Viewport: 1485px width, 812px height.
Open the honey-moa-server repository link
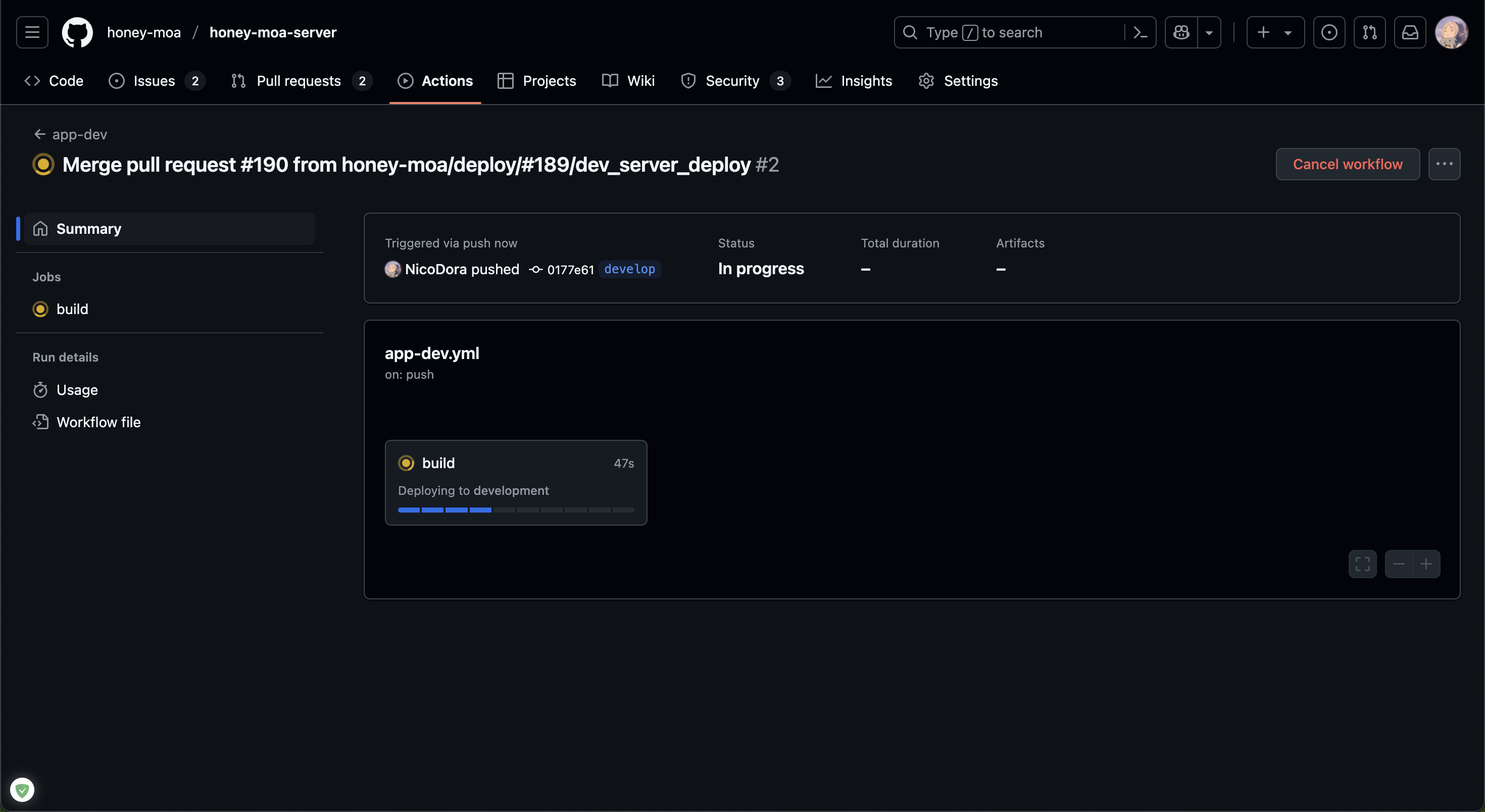(x=273, y=32)
